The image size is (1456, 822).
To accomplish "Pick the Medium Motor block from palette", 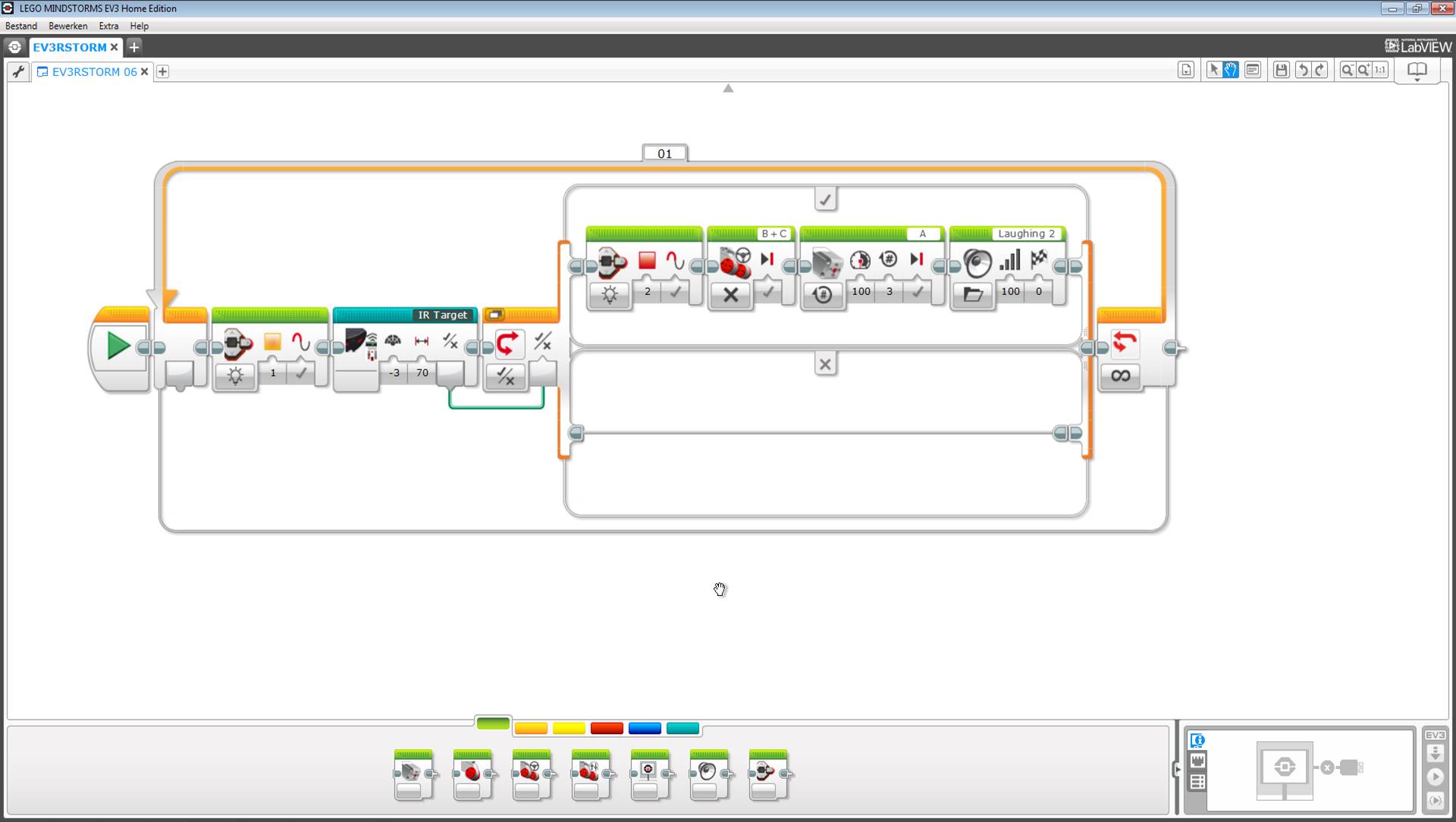I will pos(414,774).
